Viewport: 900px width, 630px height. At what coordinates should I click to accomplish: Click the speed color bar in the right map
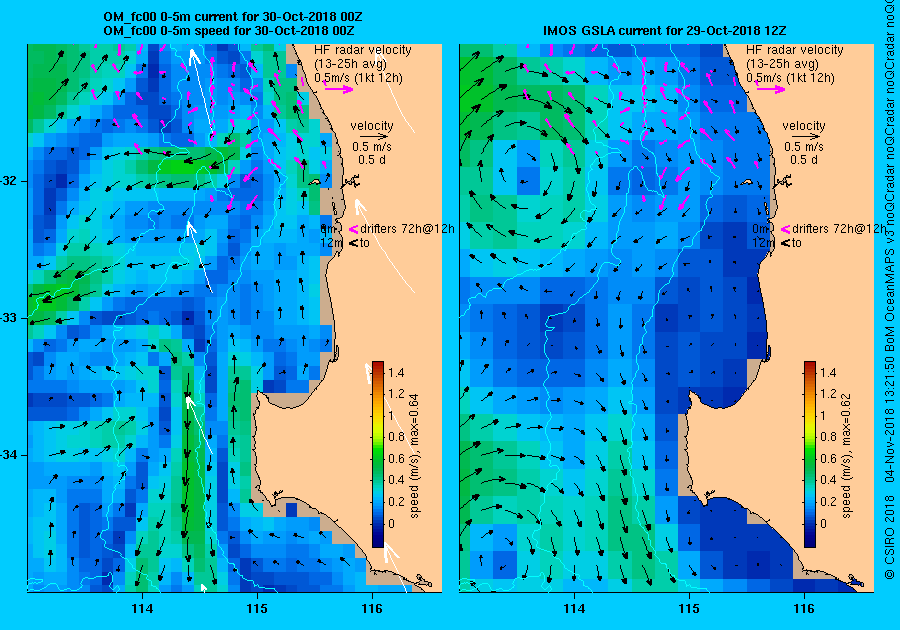[809, 454]
